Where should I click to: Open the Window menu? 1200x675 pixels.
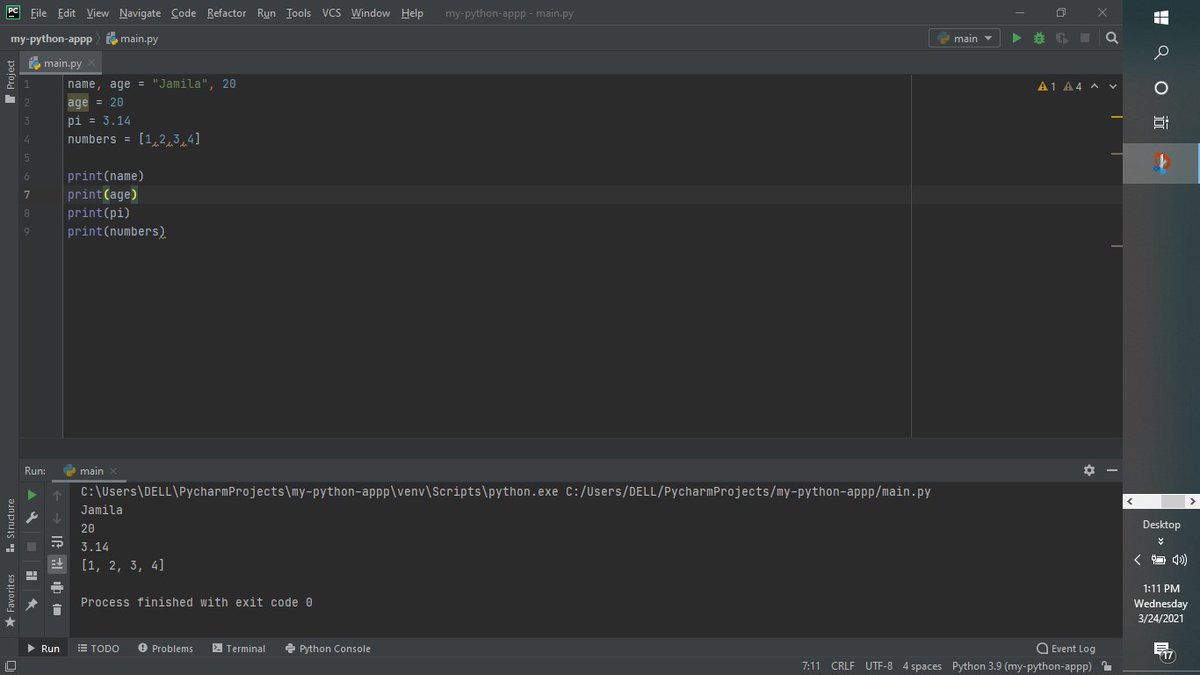click(x=371, y=13)
